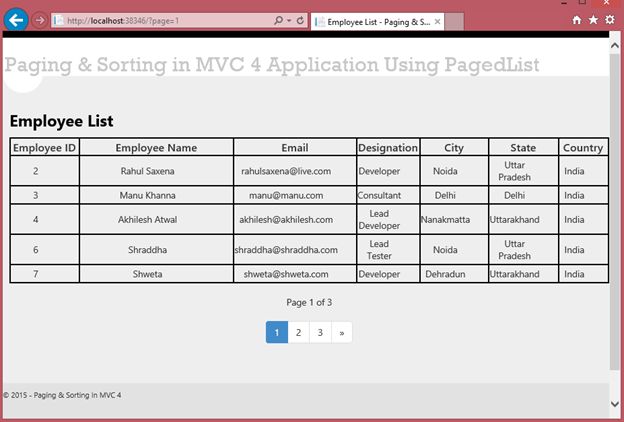Click the Employee List heading
The width and height of the screenshot is (624, 422).
pyautogui.click(x=62, y=121)
